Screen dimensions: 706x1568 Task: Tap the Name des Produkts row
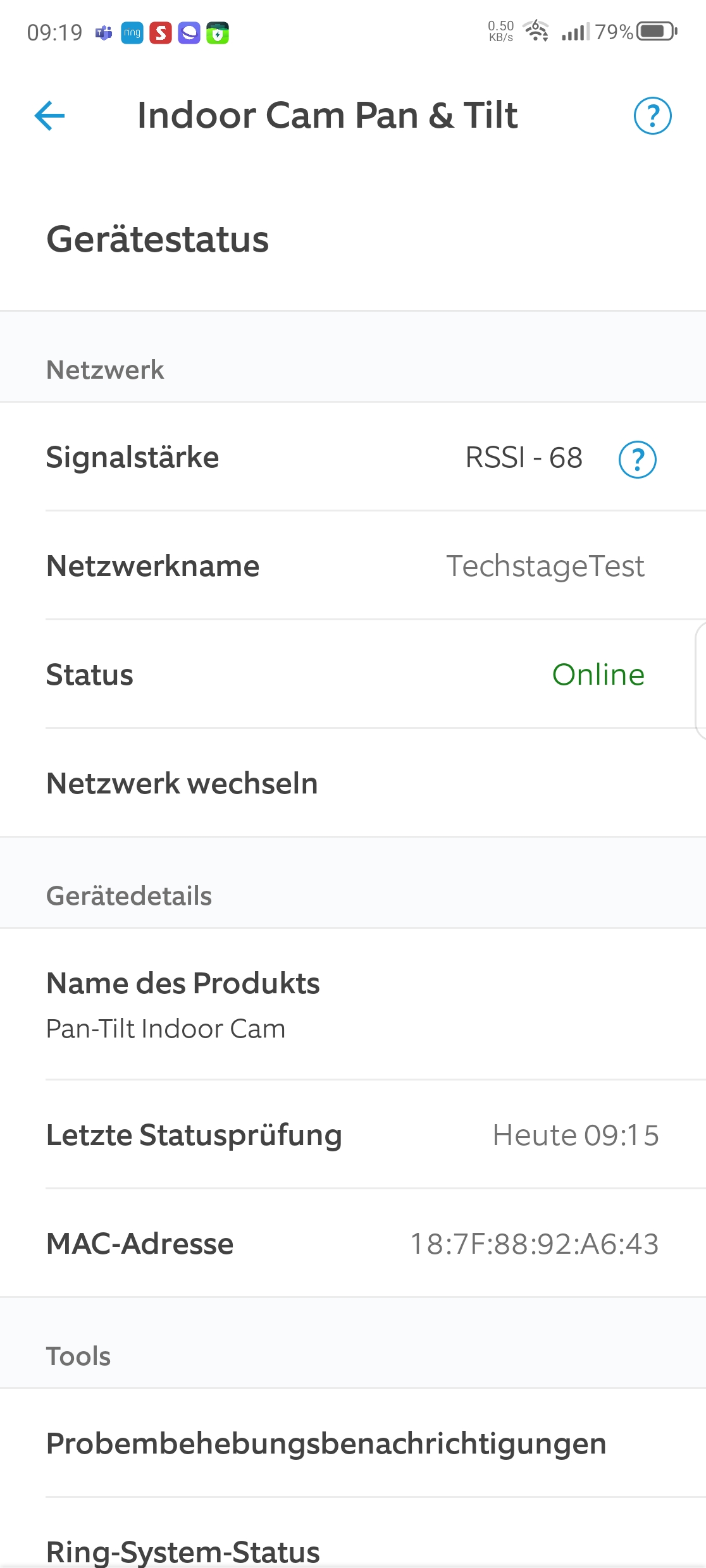click(353, 1005)
